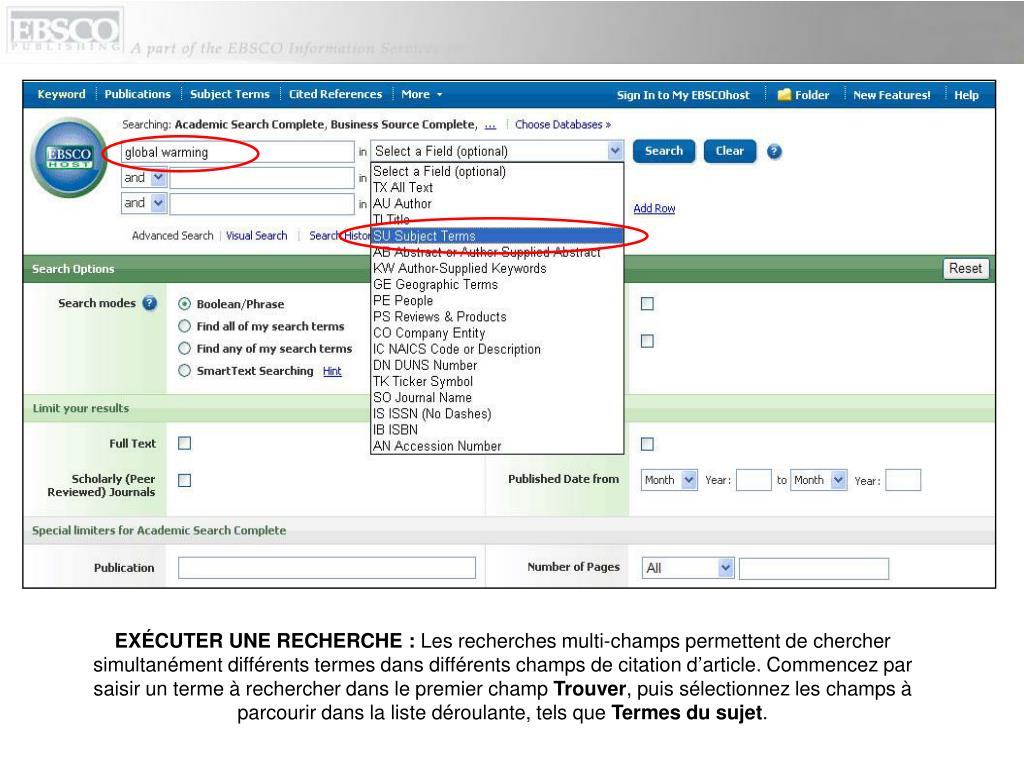Choose SO Journal Name option
The image size is (1024, 768).
coord(498,398)
